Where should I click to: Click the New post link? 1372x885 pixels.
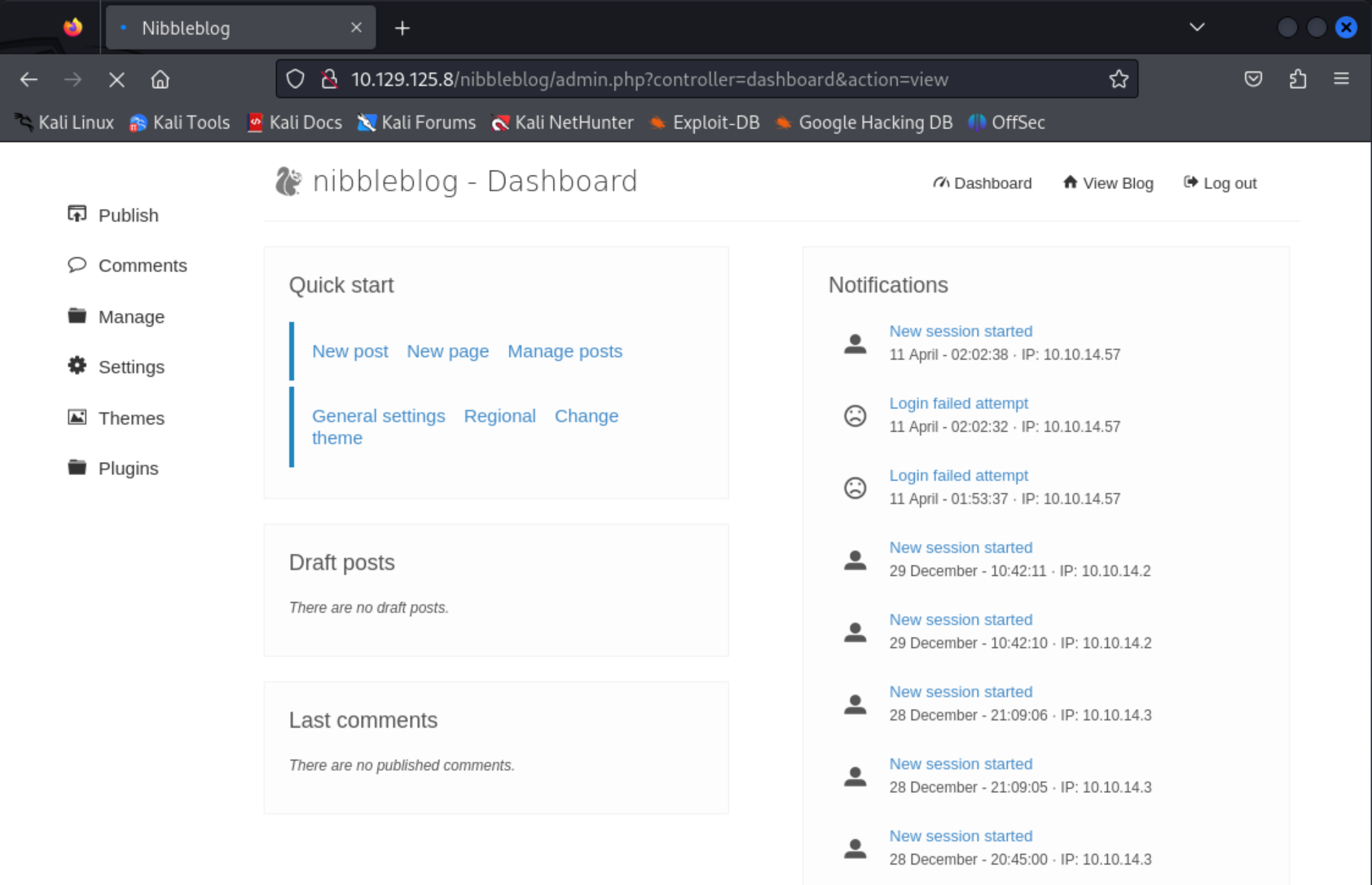350,351
